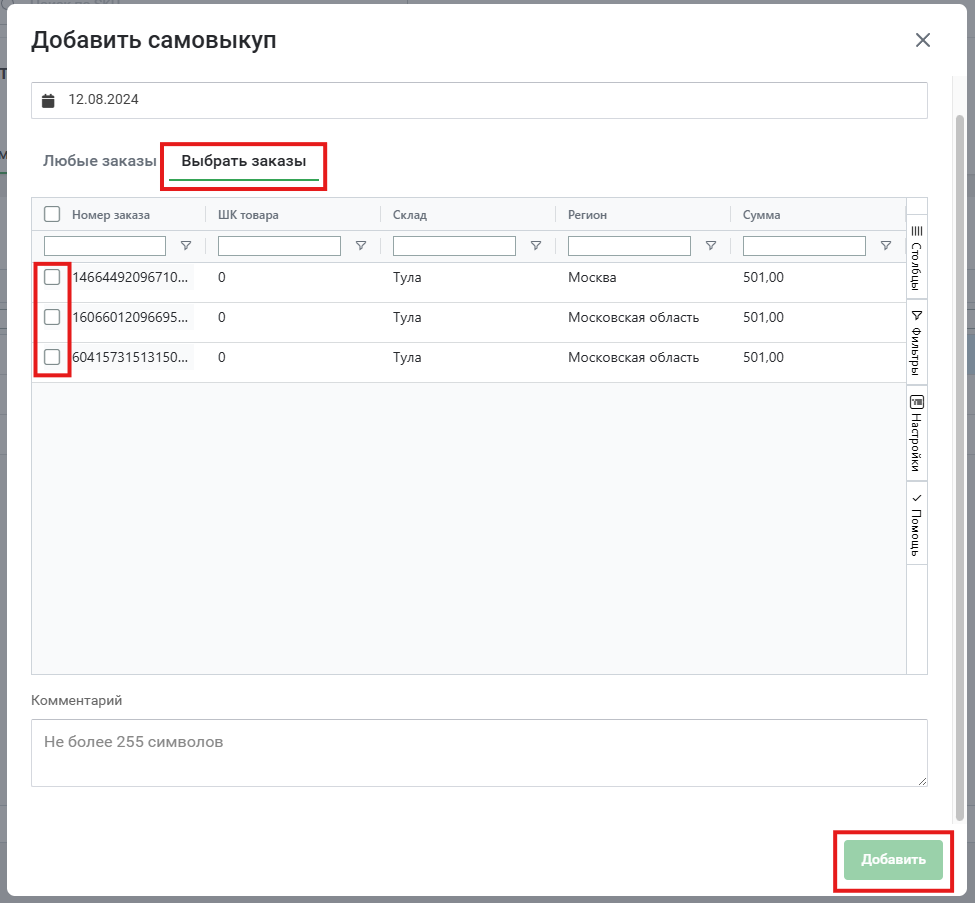
Task: Open the filter icon for Номер заказа column
Action: click(186, 246)
